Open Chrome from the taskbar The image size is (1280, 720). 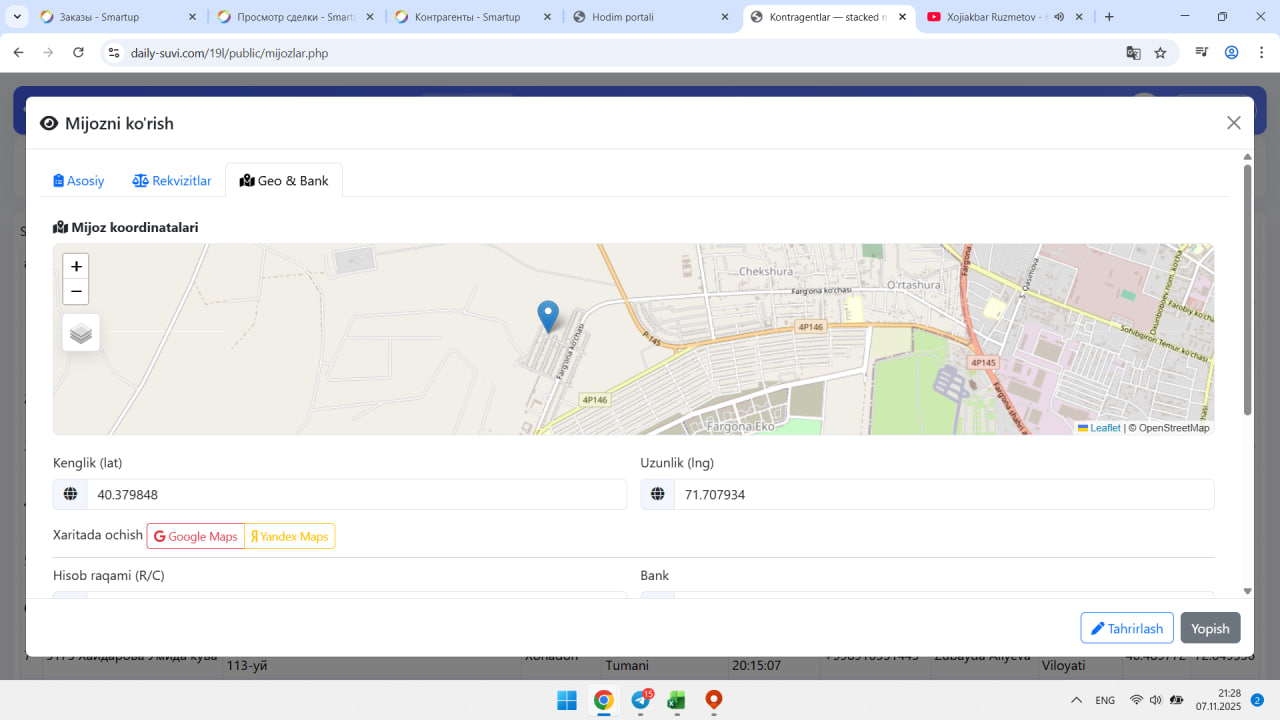(603, 700)
